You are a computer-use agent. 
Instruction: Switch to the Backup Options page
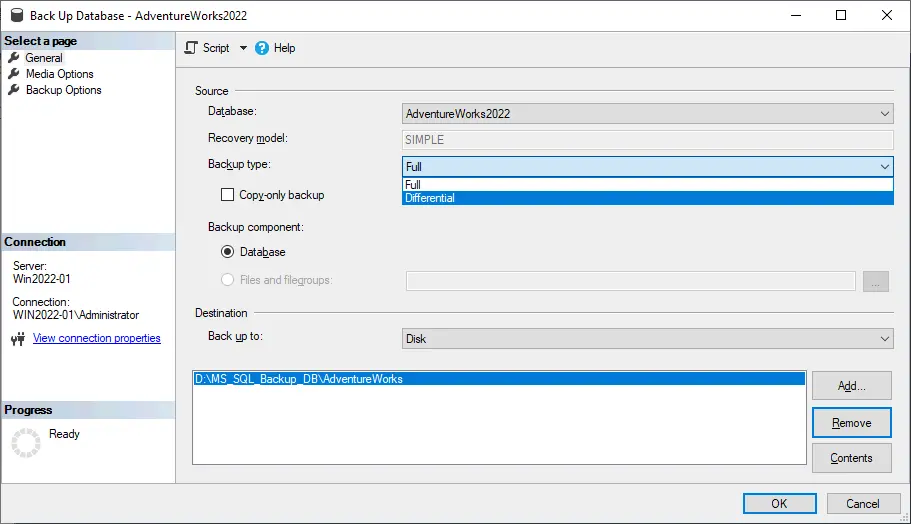[x=63, y=90]
